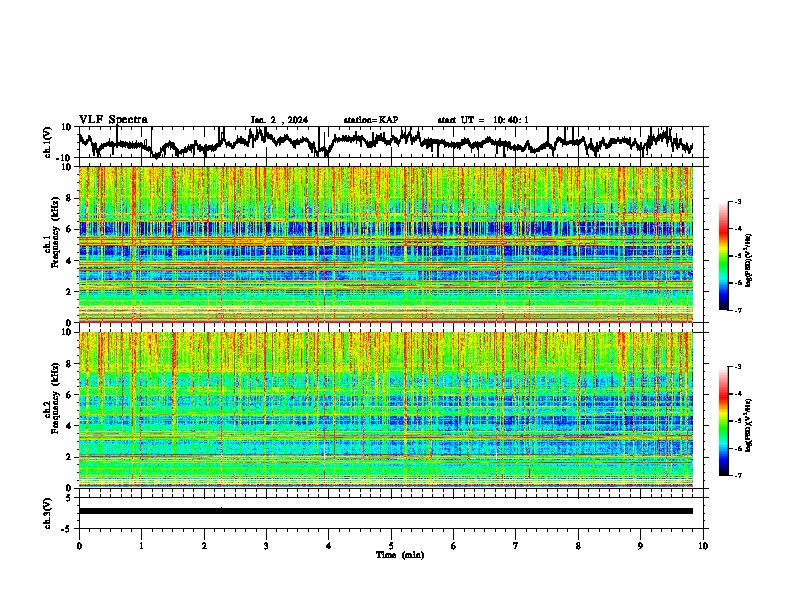Click the "2" tick on the time axis
The image size is (792, 612).
(204, 546)
